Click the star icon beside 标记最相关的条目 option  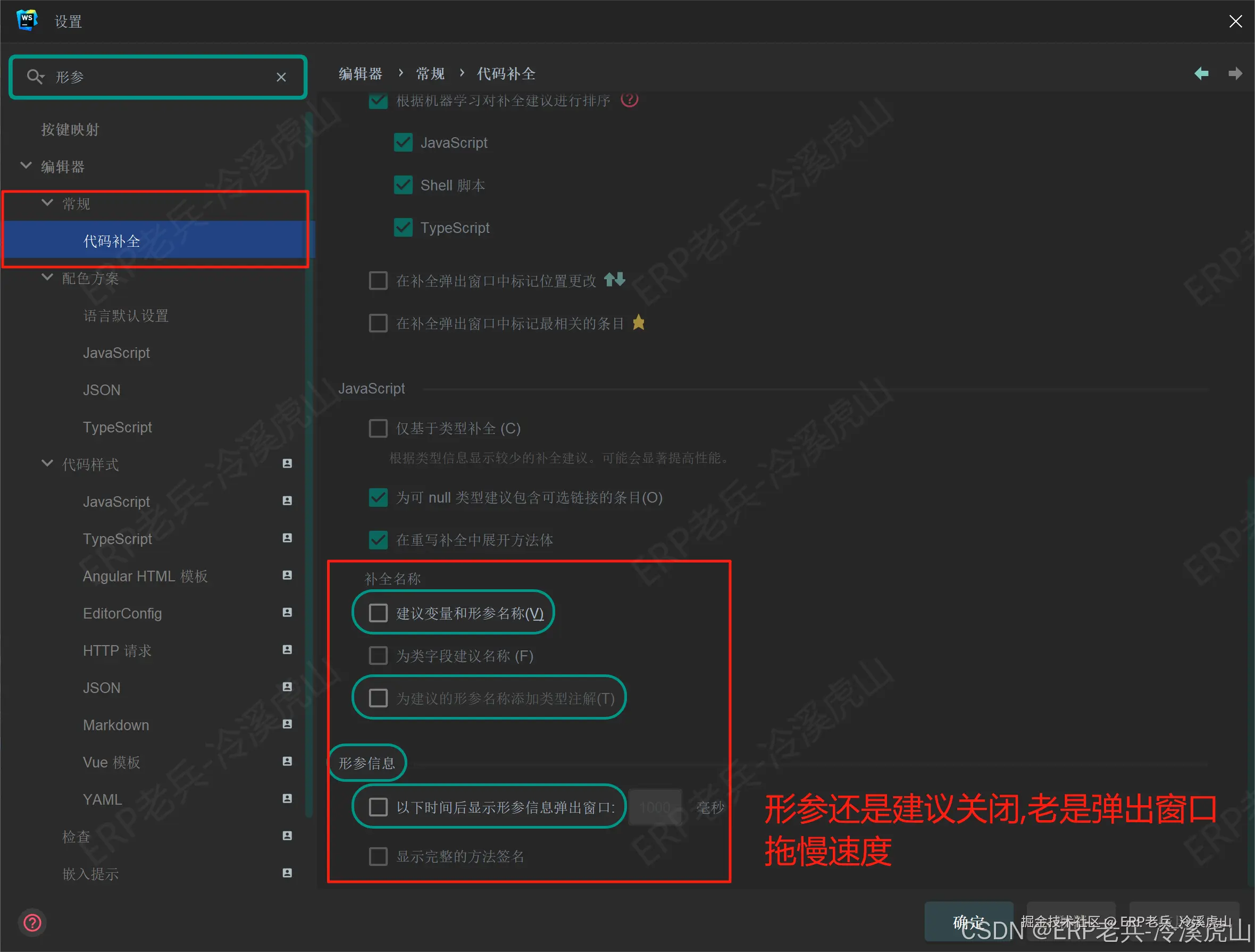click(638, 322)
